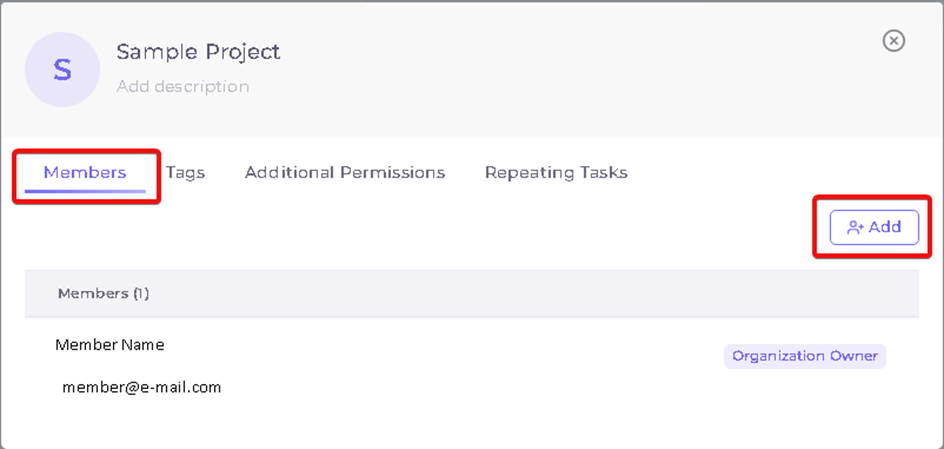Click the purple S project avatar

(62, 69)
